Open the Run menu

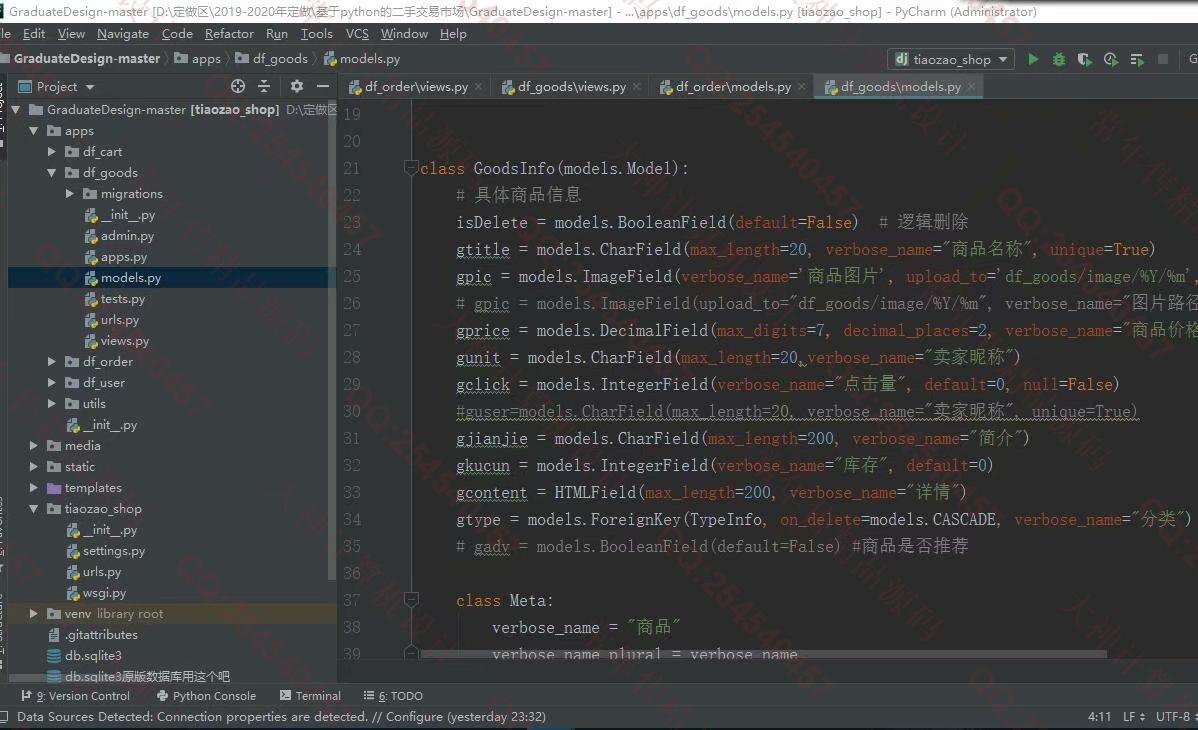pyautogui.click(x=277, y=34)
